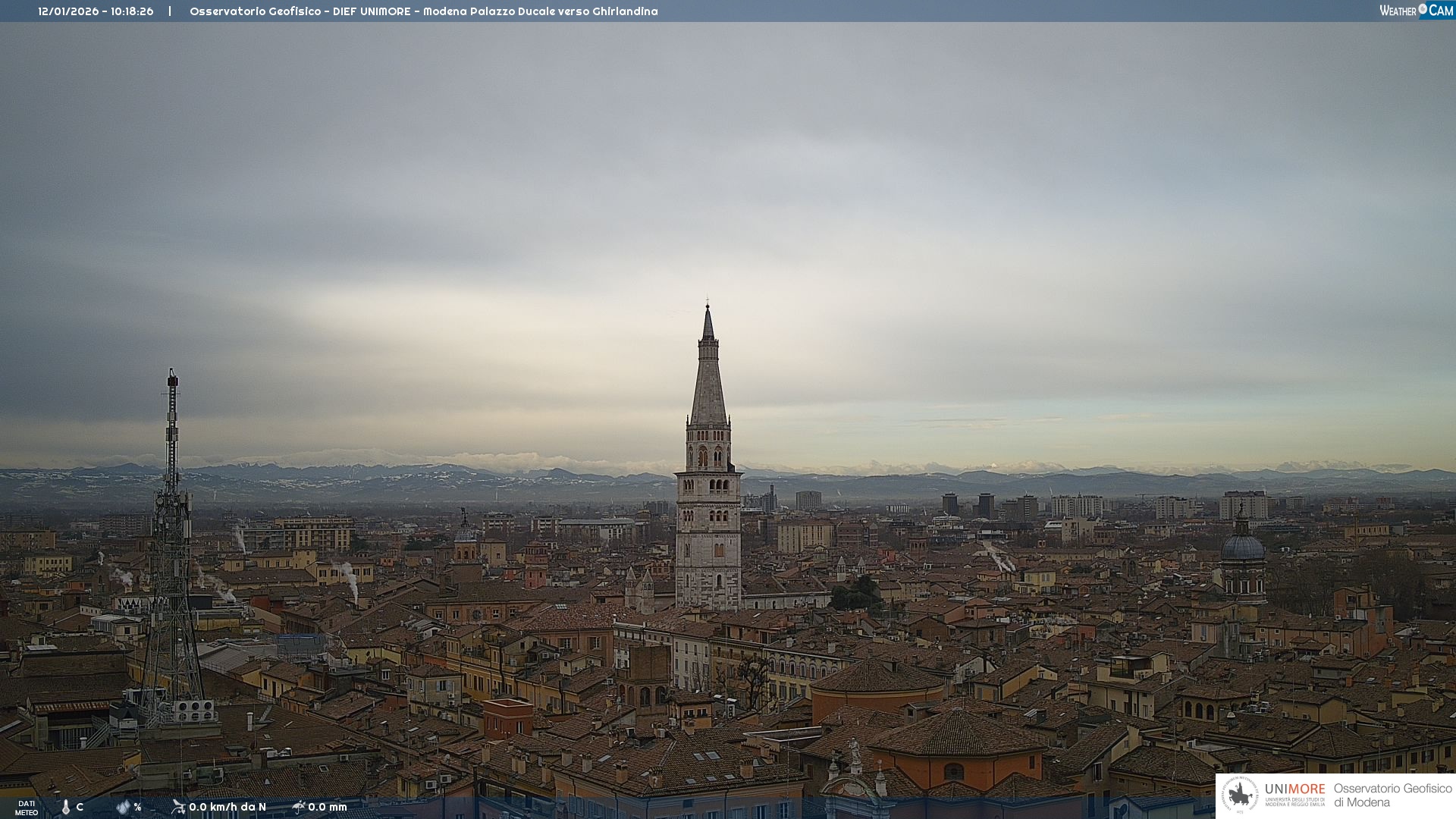Image resolution: width=1456 pixels, height=819 pixels.
Task: Click the UNIMORE wordmark text
Action: (1294, 789)
